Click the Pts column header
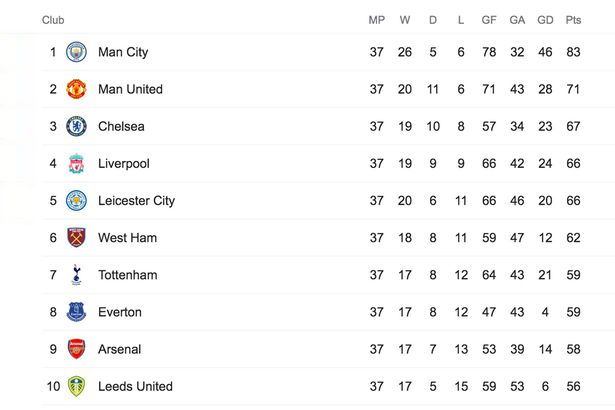 573,20
